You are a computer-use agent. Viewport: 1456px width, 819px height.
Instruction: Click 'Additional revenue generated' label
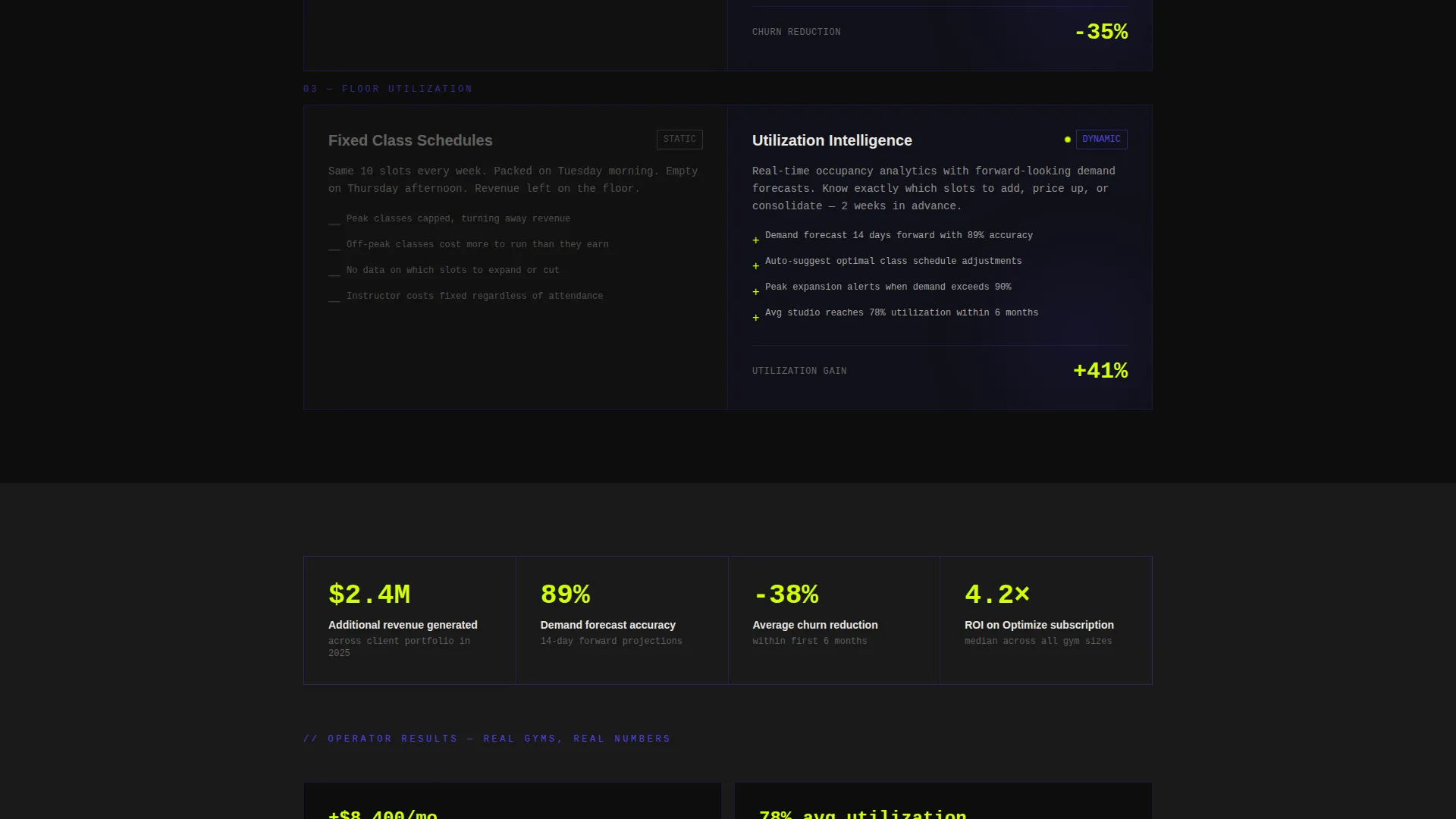pyautogui.click(x=403, y=625)
